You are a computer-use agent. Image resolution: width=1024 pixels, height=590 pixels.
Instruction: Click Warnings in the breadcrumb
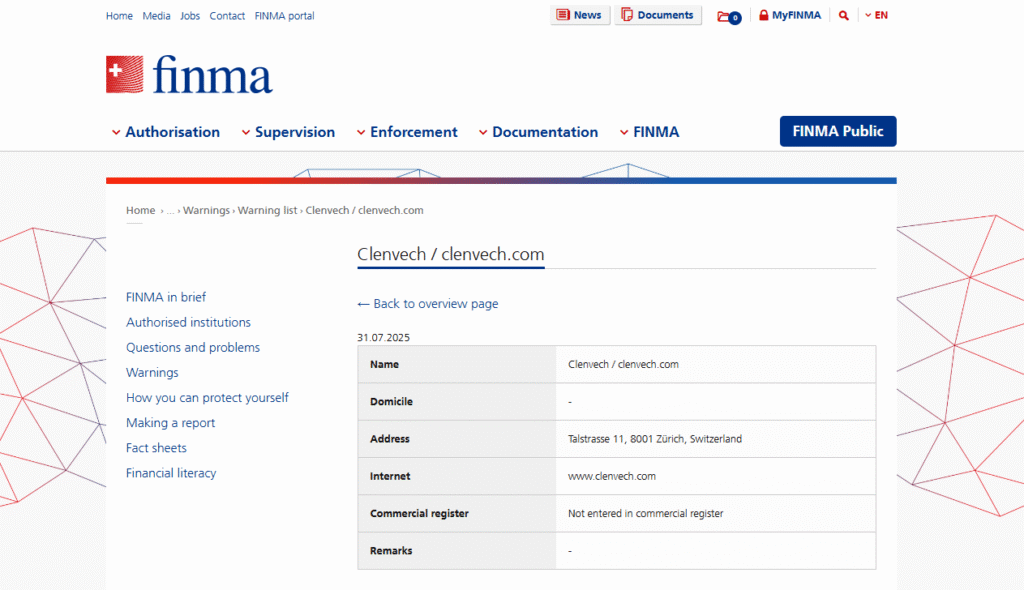click(206, 210)
